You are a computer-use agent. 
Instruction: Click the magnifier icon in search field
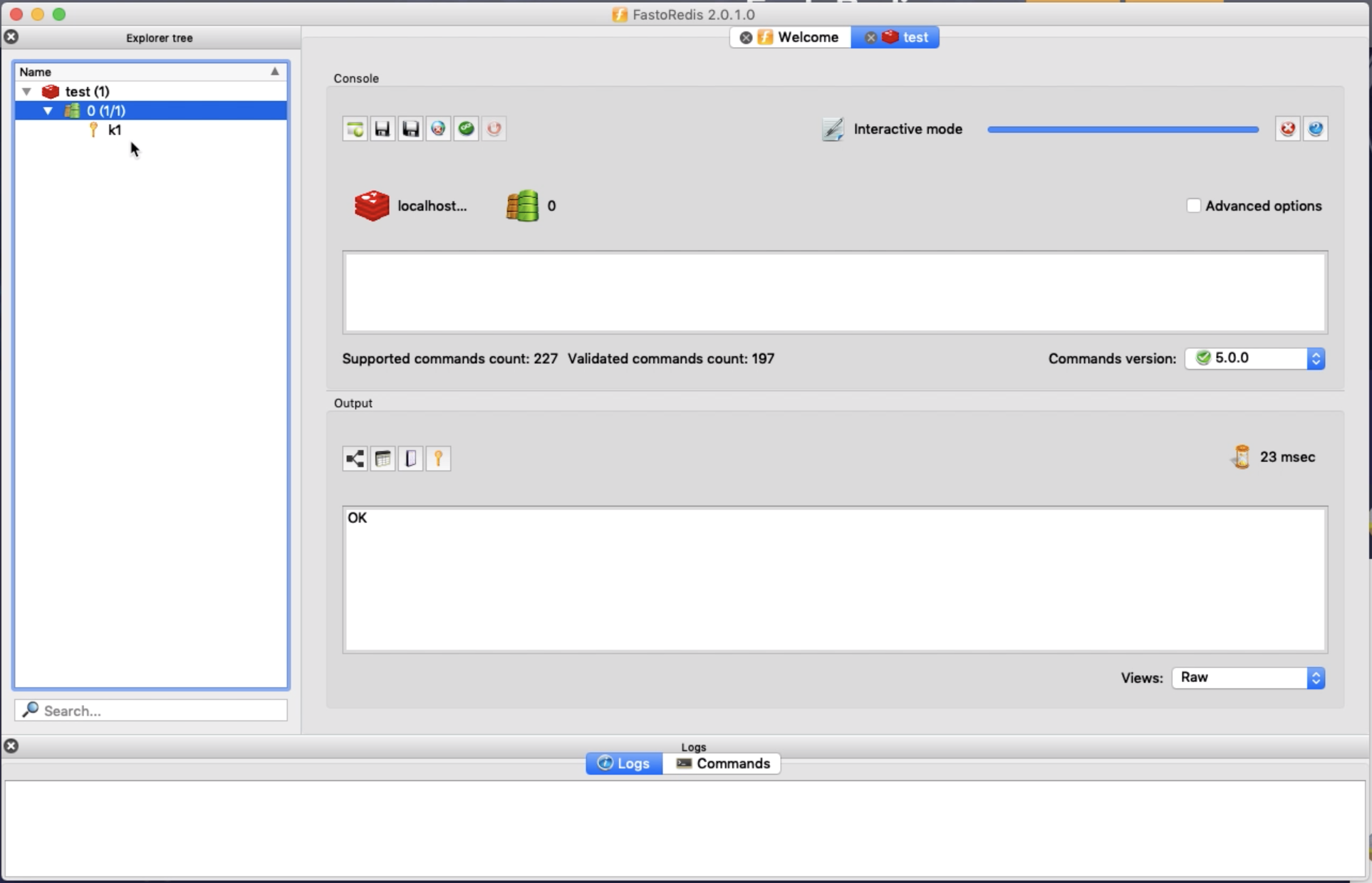(x=30, y=710)
